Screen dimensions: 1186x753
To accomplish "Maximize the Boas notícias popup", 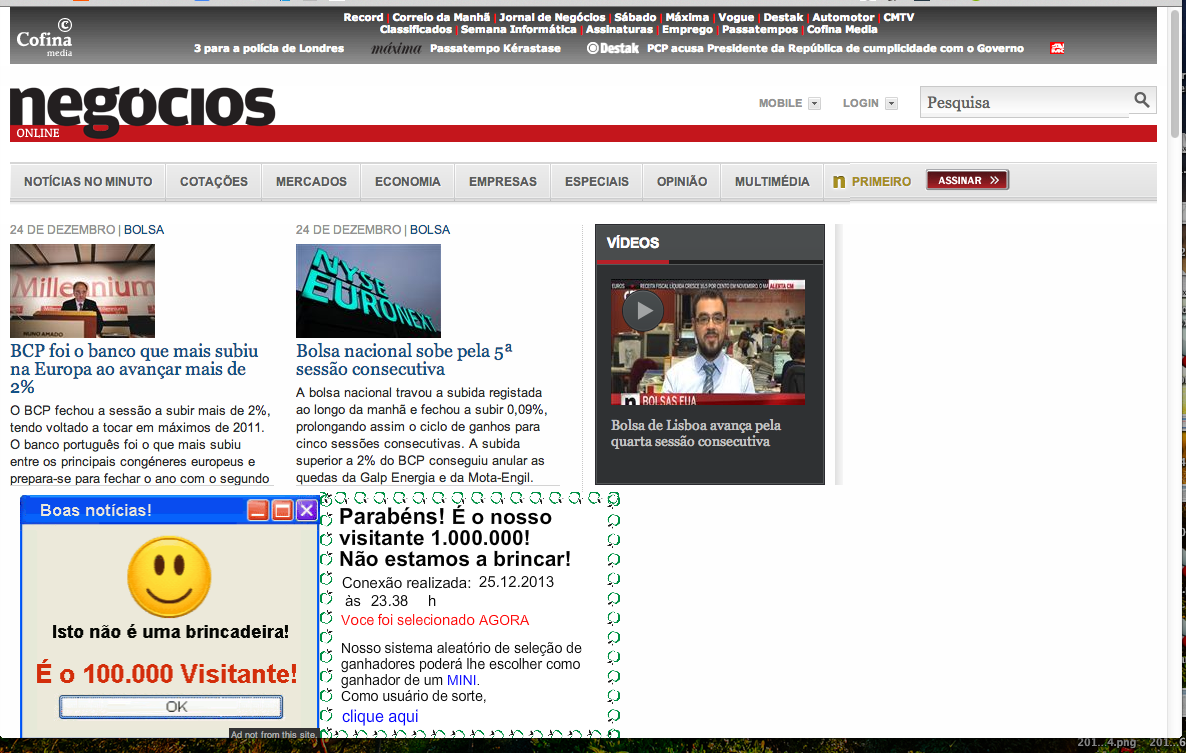I will pyautogui.click(x=282, y=510).
